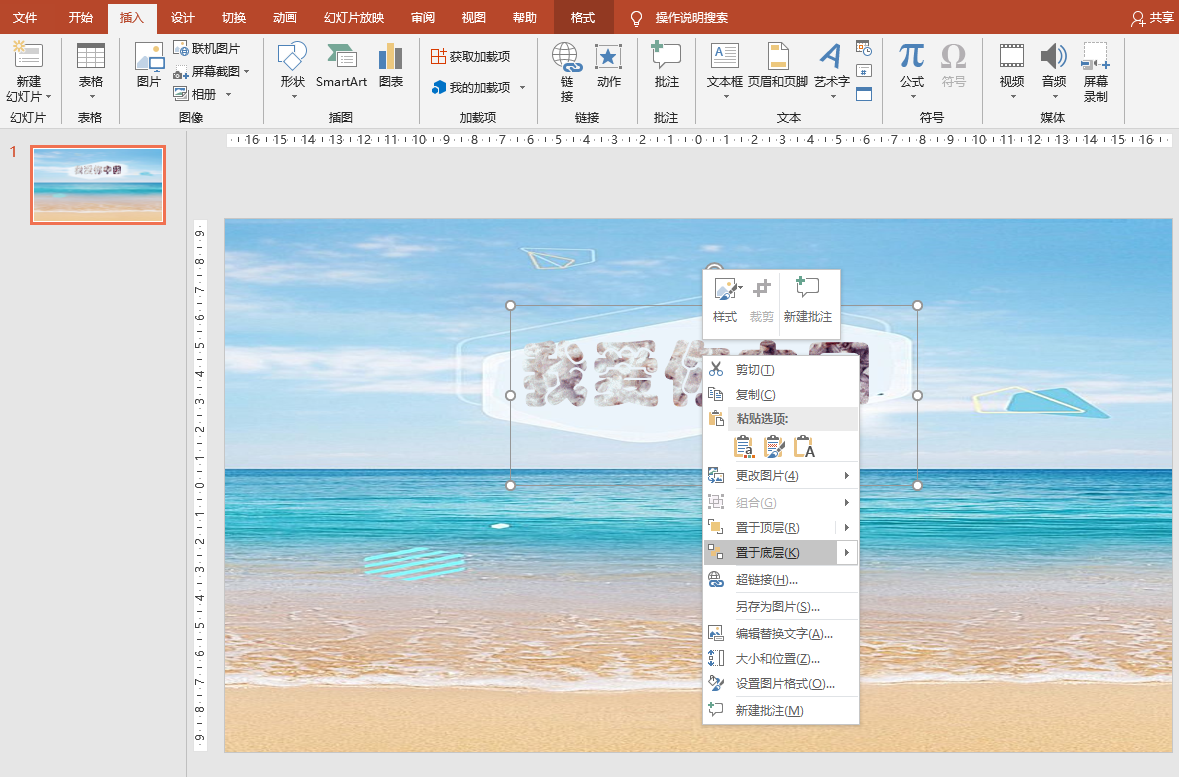1179x777 pixels.
Task: Select 设置图片格式 in the context menu
Action: [x=784, y=684]
